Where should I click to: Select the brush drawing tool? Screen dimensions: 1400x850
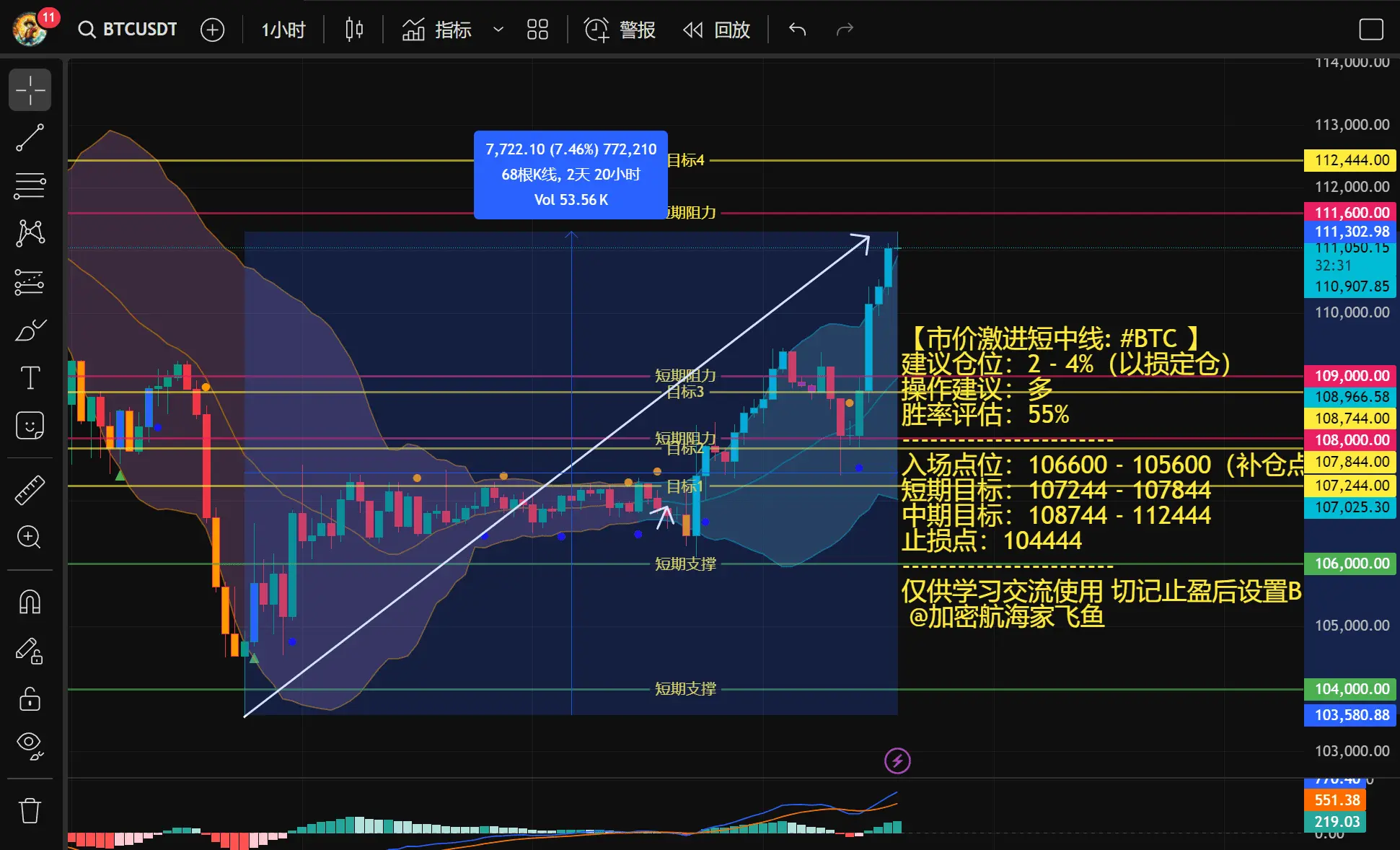click(x=30, y=330)
